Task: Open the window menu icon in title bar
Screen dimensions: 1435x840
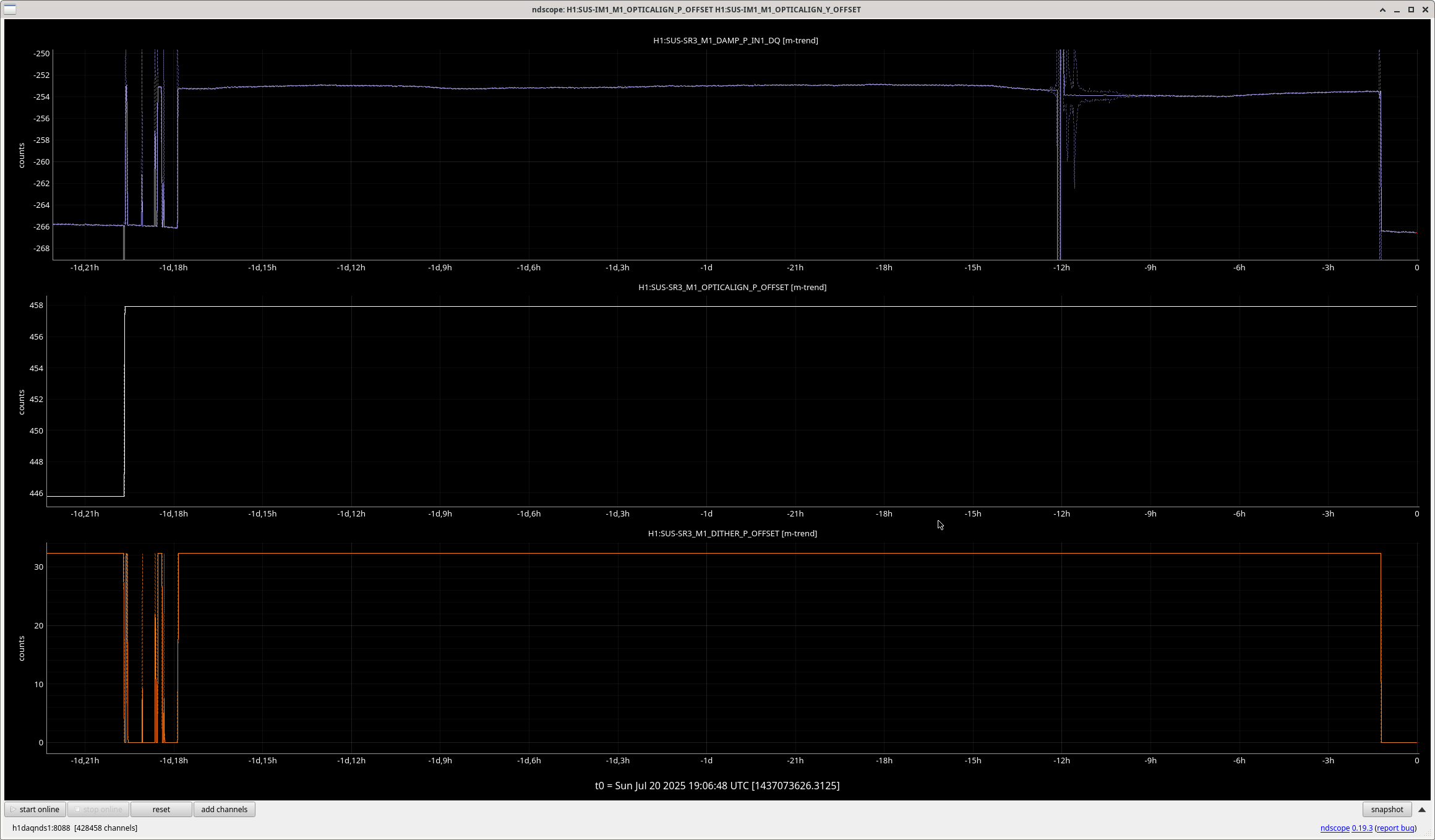Action: [x=10, y=9]
